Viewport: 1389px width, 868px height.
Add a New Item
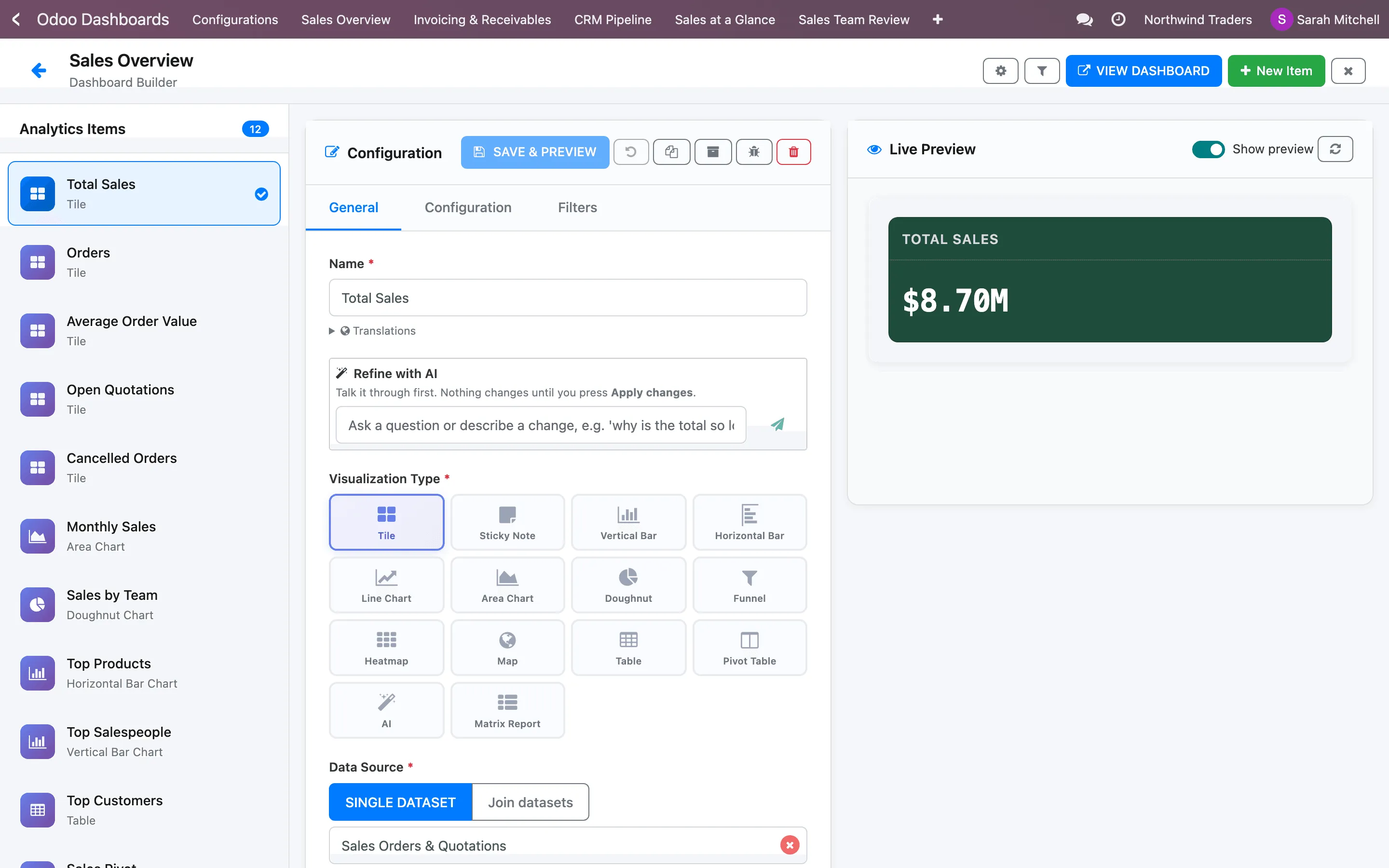coord(1276,70)
